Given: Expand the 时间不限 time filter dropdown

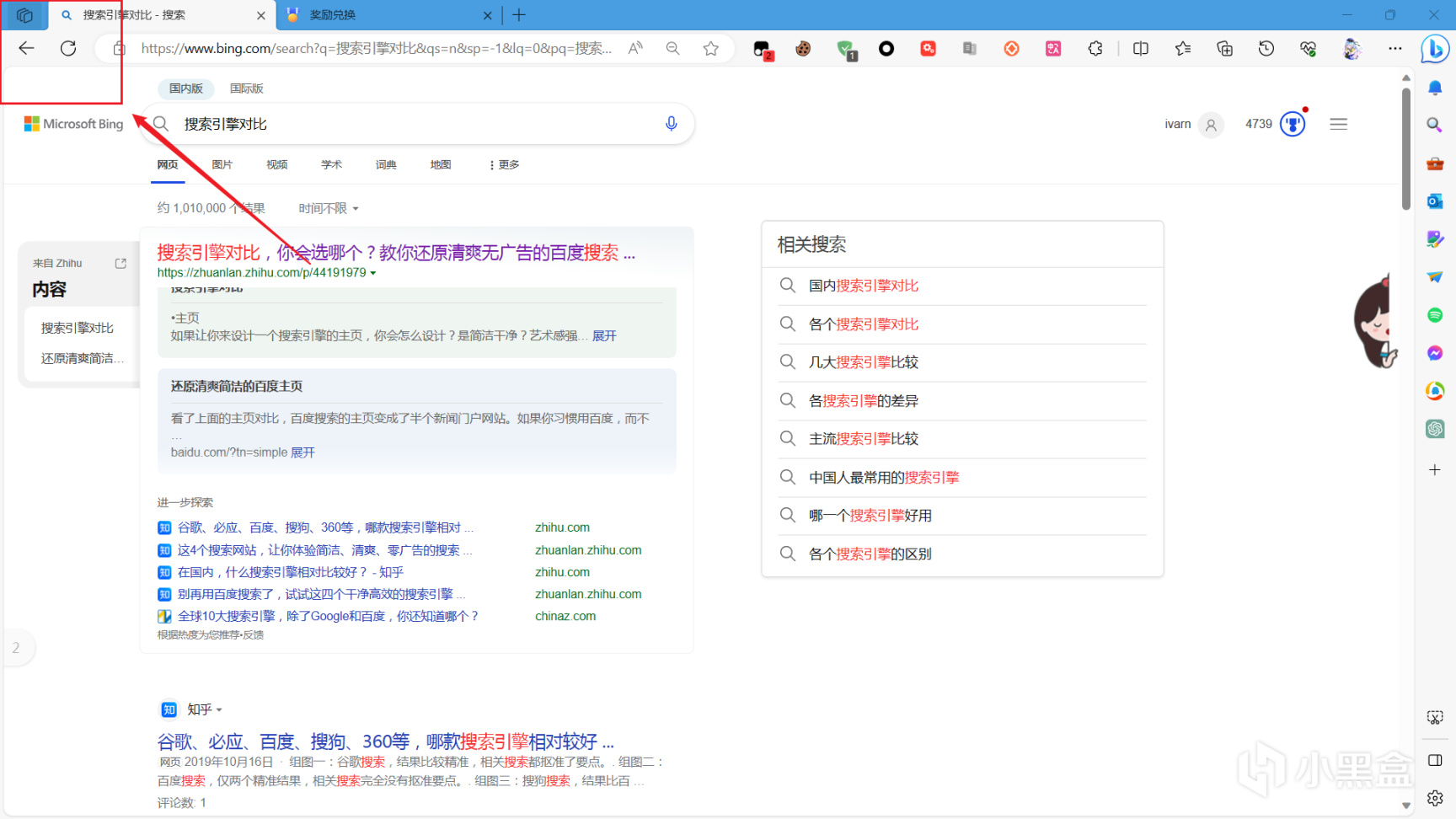Looking at the screenshot, I should coord(329,208).
